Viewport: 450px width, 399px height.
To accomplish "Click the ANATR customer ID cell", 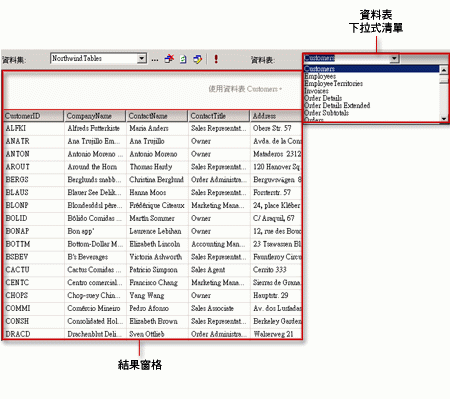I will click(34, 141).
